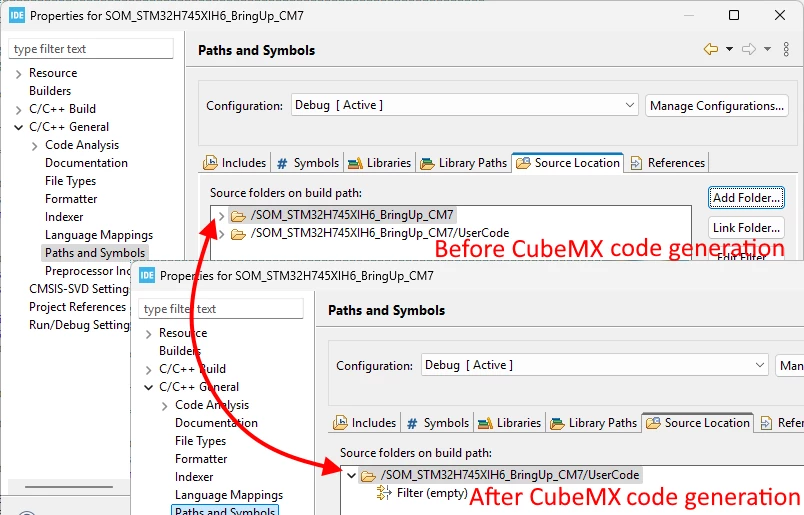Expand C/C++ Build node in upper window
The image size is (804, 515).
pos(18,110)
